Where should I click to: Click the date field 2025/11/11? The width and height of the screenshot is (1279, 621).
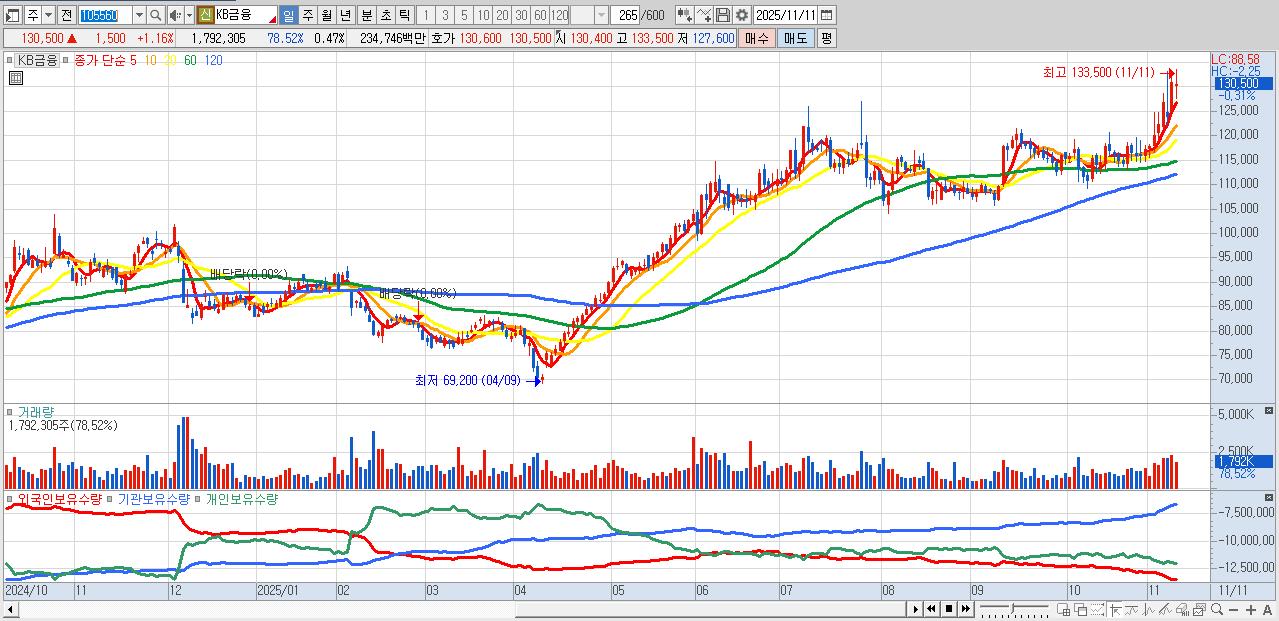tap(785, 16)
